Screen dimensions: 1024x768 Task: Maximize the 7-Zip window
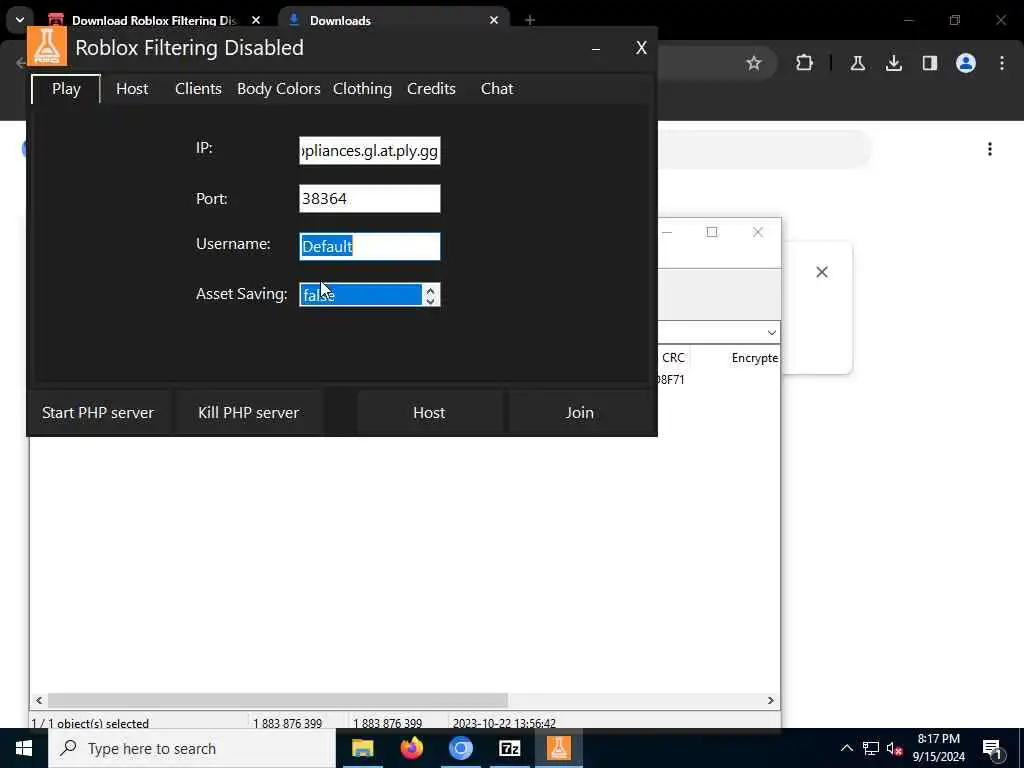point(712,232)
